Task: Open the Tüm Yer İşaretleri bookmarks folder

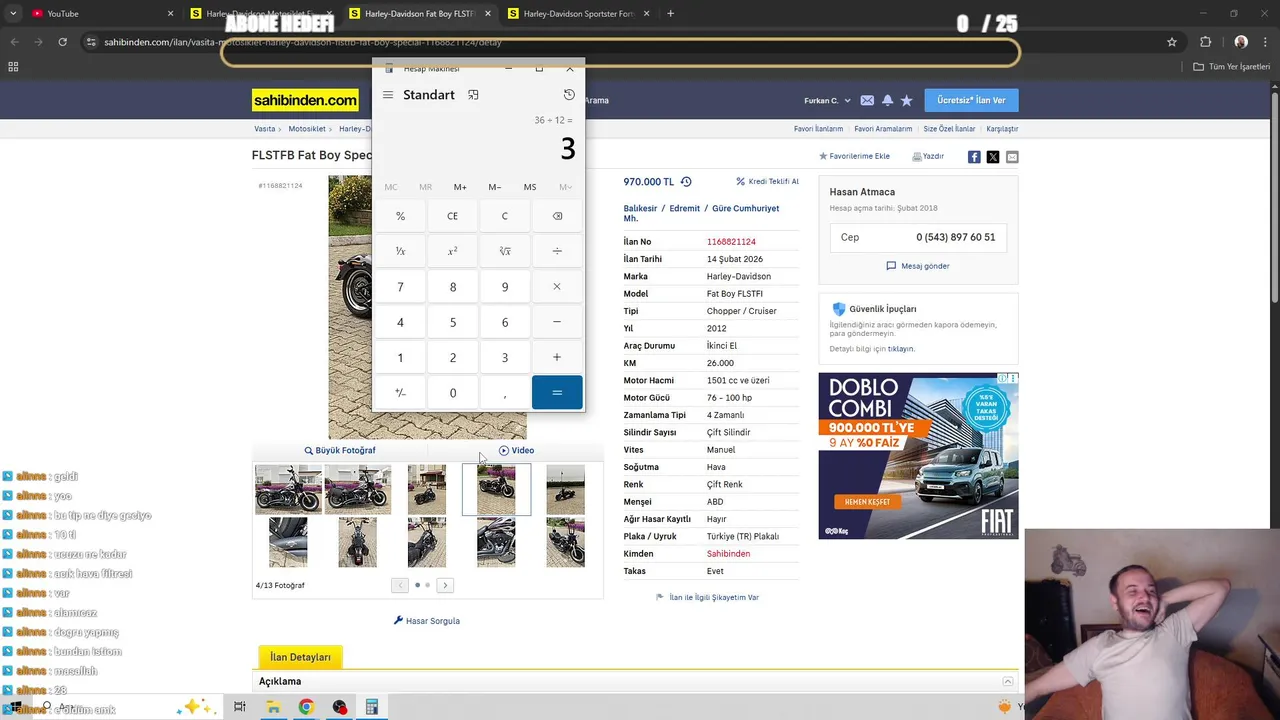Action: point(1231,67)
